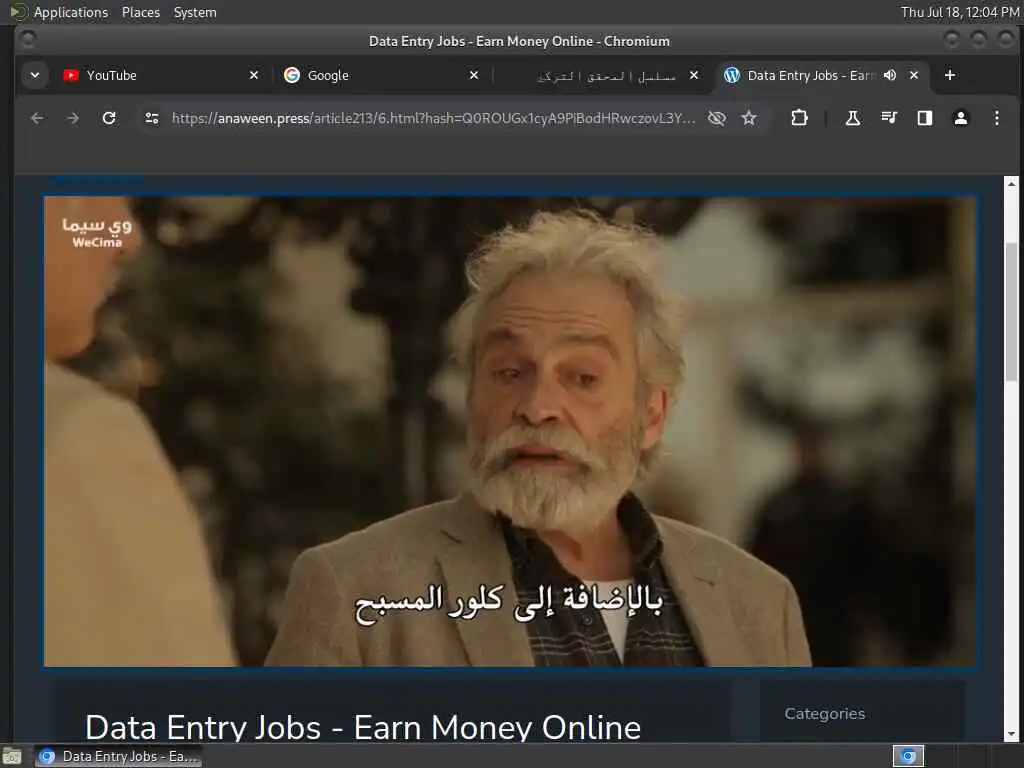Select Data Entry Jobs taskbar window button
Screen dimensions: 1024x768
click(118, 756)
